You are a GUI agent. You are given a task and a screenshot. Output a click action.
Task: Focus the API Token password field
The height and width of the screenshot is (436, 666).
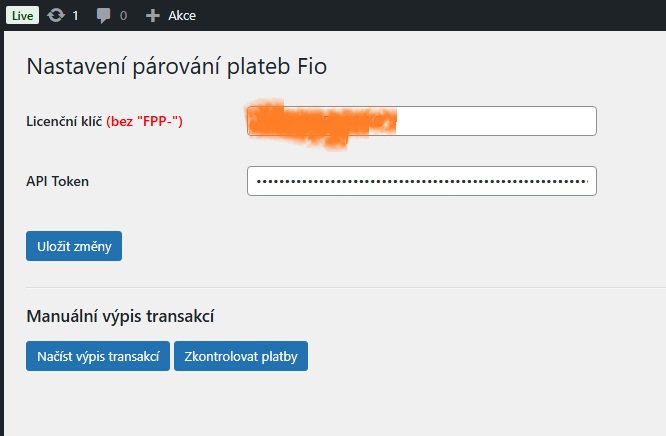(422, 181)
